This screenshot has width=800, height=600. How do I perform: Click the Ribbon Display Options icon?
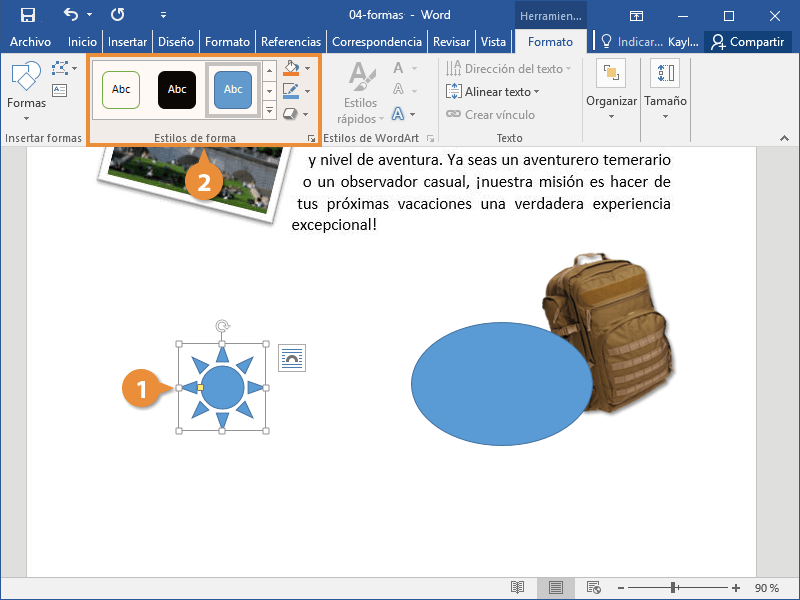[636, 16]
